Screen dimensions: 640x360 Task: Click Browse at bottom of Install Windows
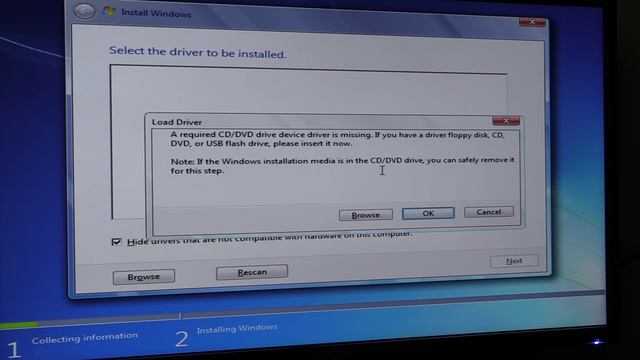point(144,277)
